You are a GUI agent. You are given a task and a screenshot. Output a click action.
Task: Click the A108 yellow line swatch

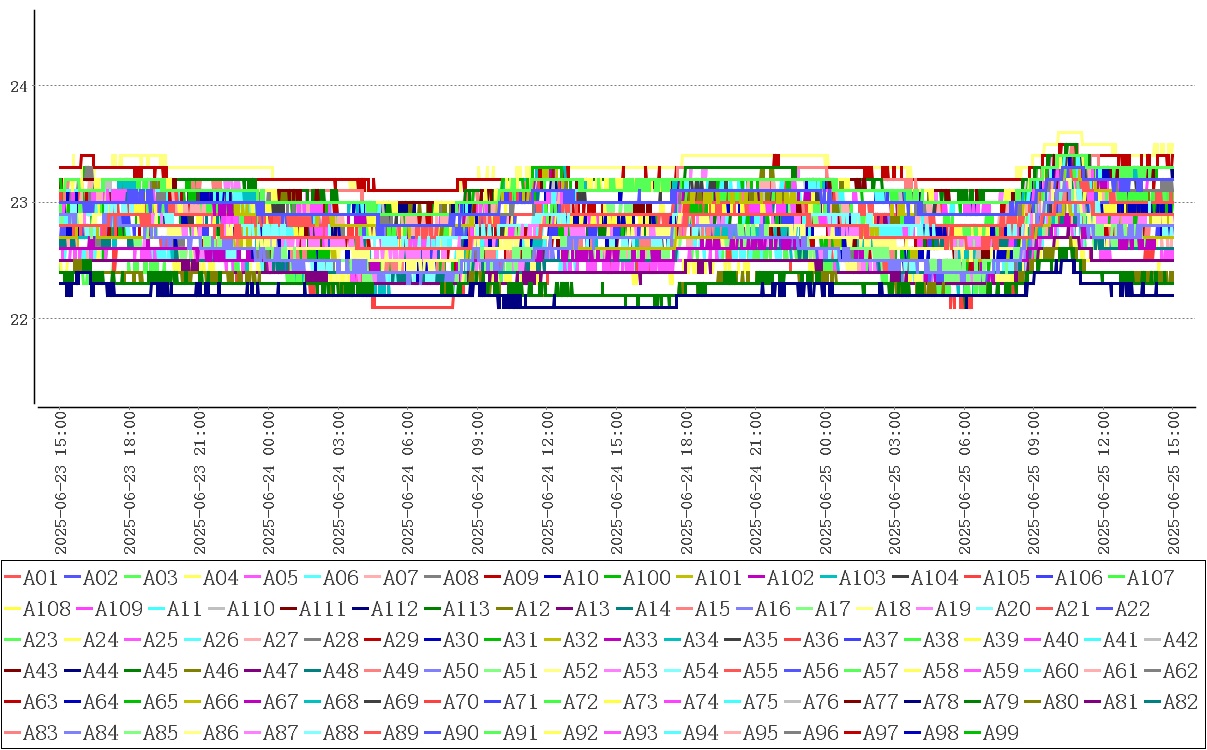12,609
